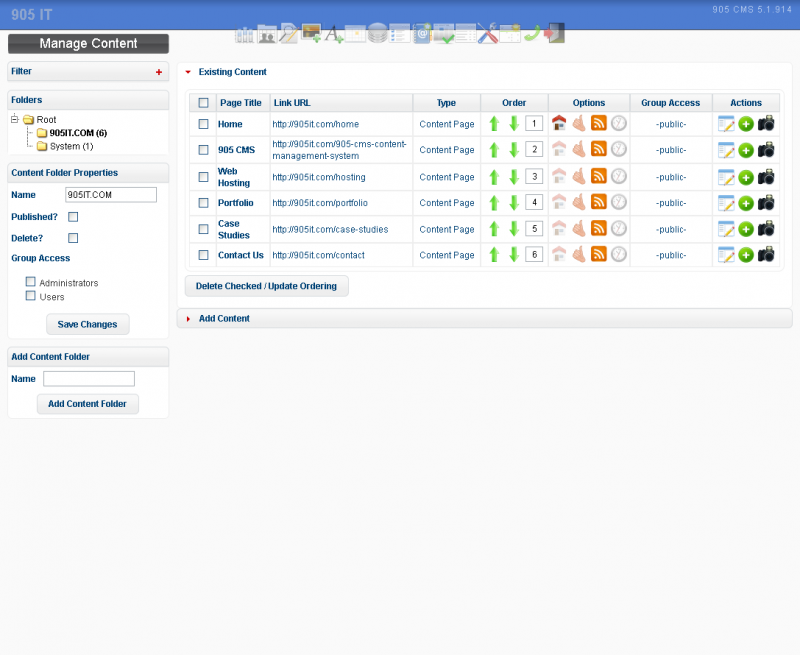
Task: Click camera icon in Web Hosting row
Action: tap(766, 177)
